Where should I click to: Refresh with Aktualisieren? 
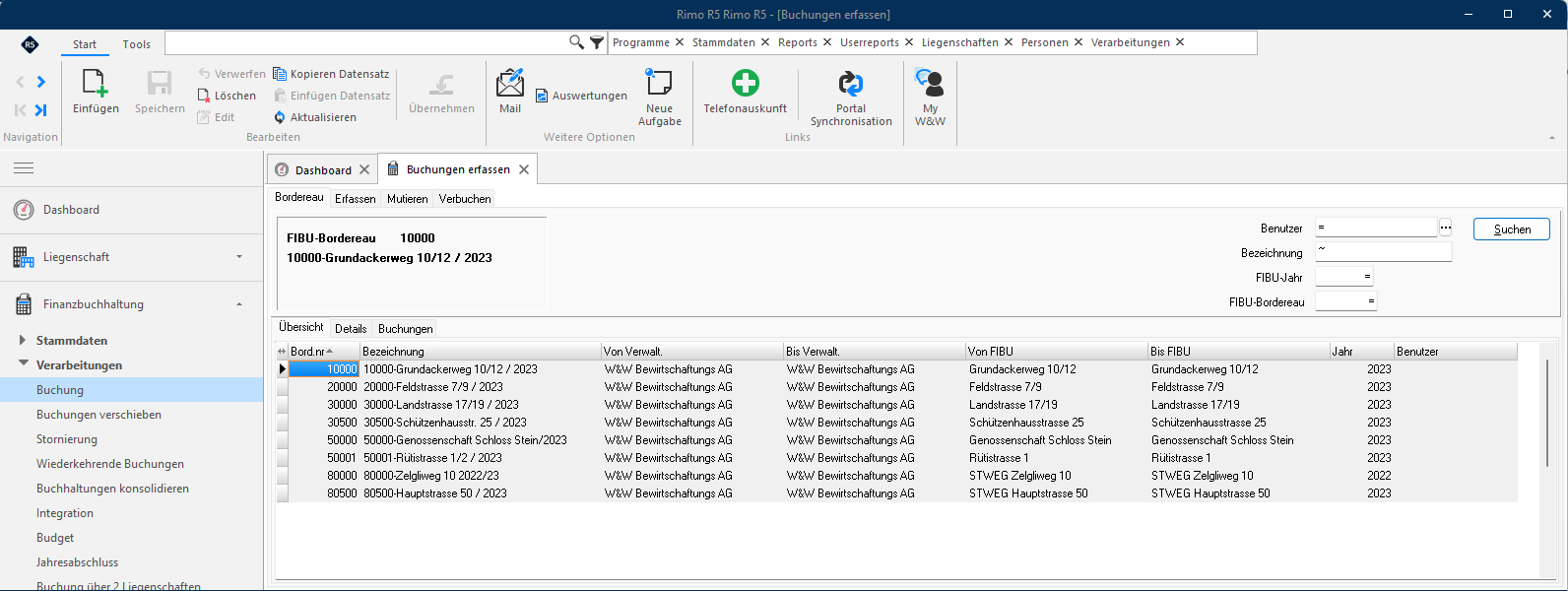315,117
